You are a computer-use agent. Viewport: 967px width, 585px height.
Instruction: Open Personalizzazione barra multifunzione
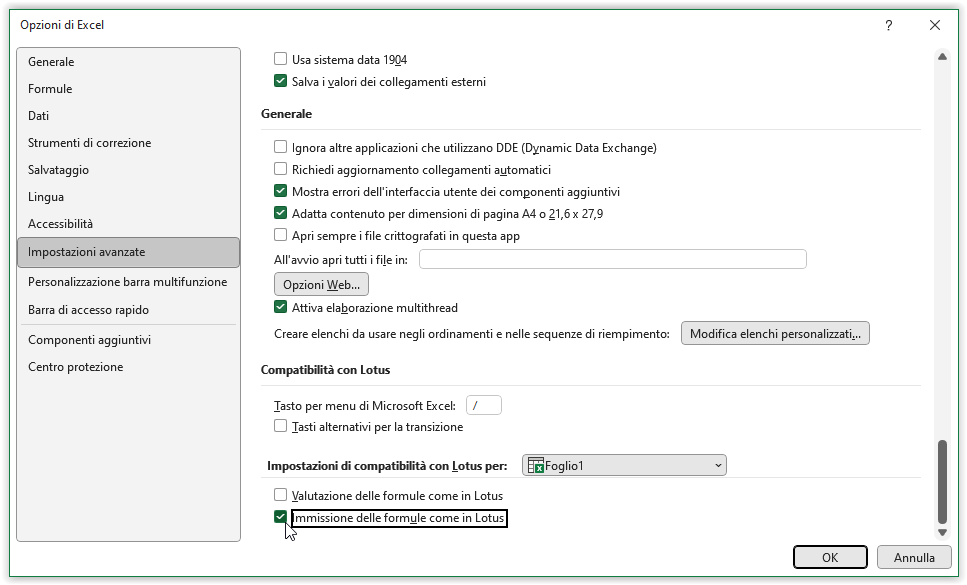point(128,282)
